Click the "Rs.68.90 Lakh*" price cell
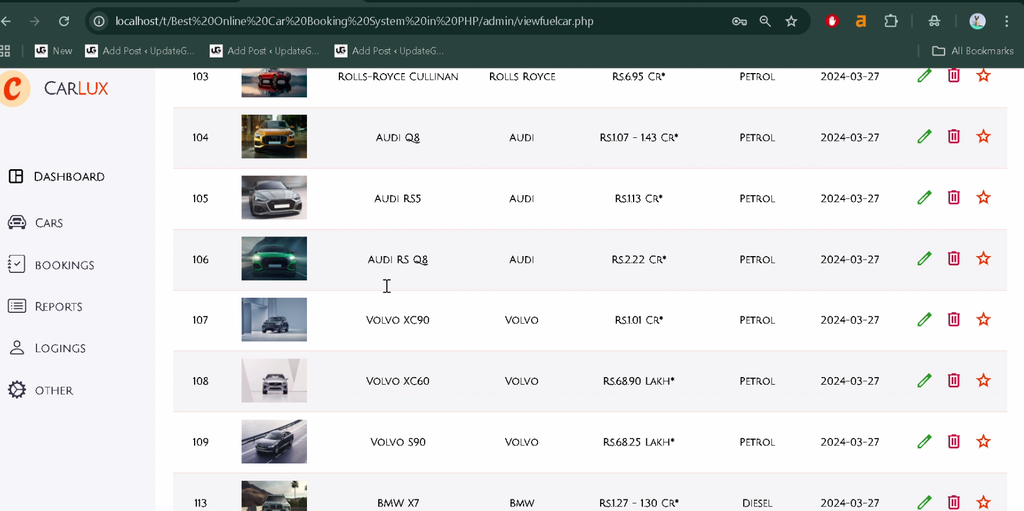 [x=639, y=381]
